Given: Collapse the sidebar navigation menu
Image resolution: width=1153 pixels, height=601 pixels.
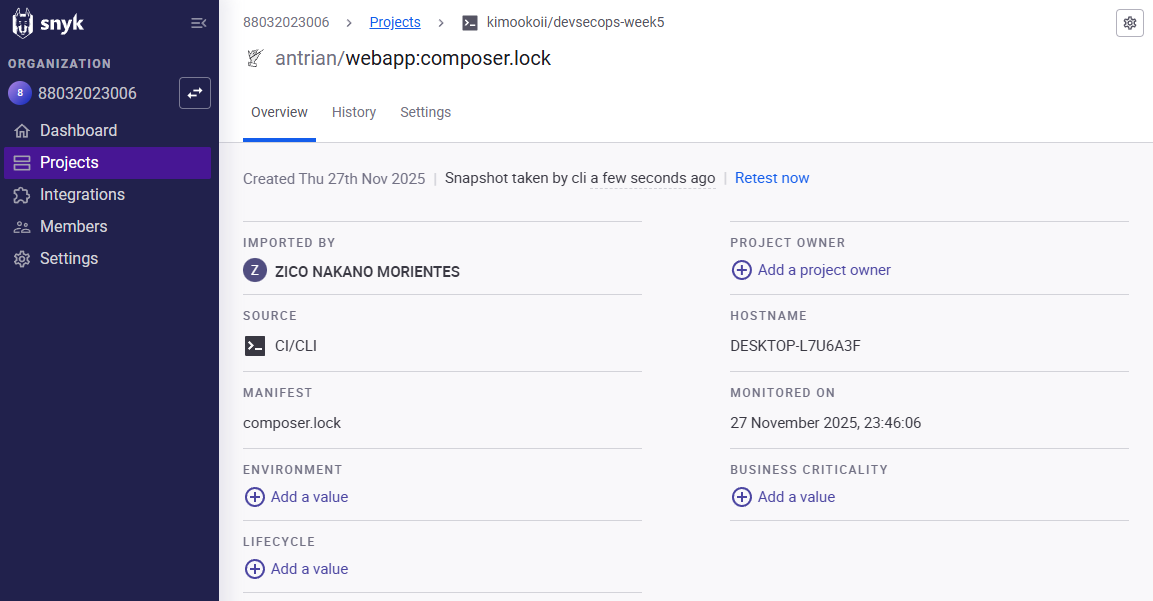Looking at the screenshot, I should (x=198, y=23).
